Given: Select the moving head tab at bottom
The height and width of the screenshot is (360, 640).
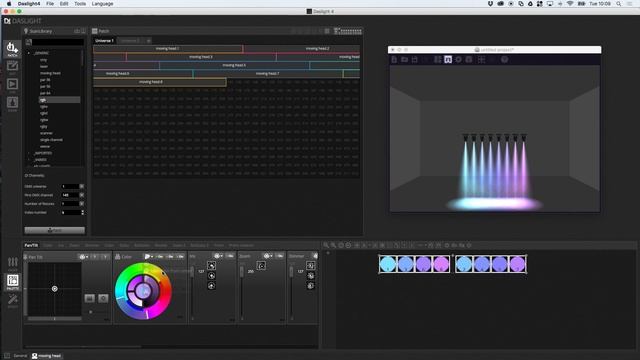Looking at the screenshot, I should point(47,356).
